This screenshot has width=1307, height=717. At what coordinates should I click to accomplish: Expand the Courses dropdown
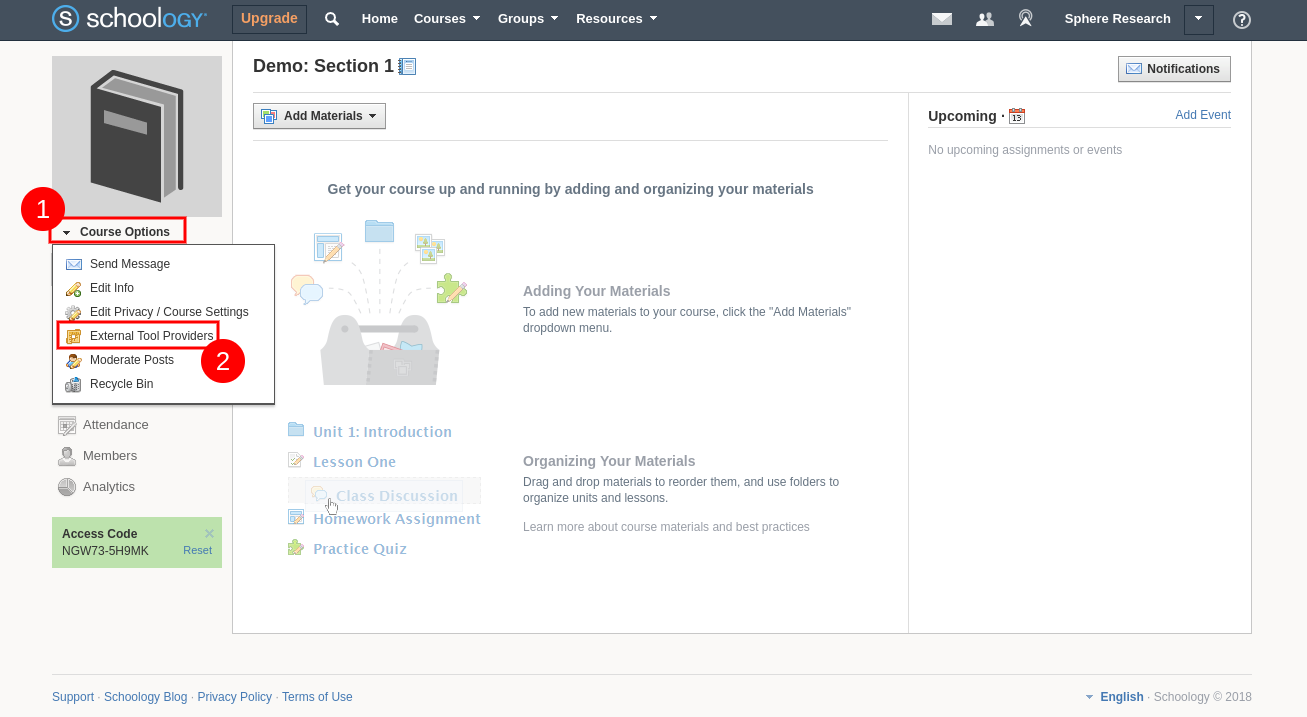[447, 19]
